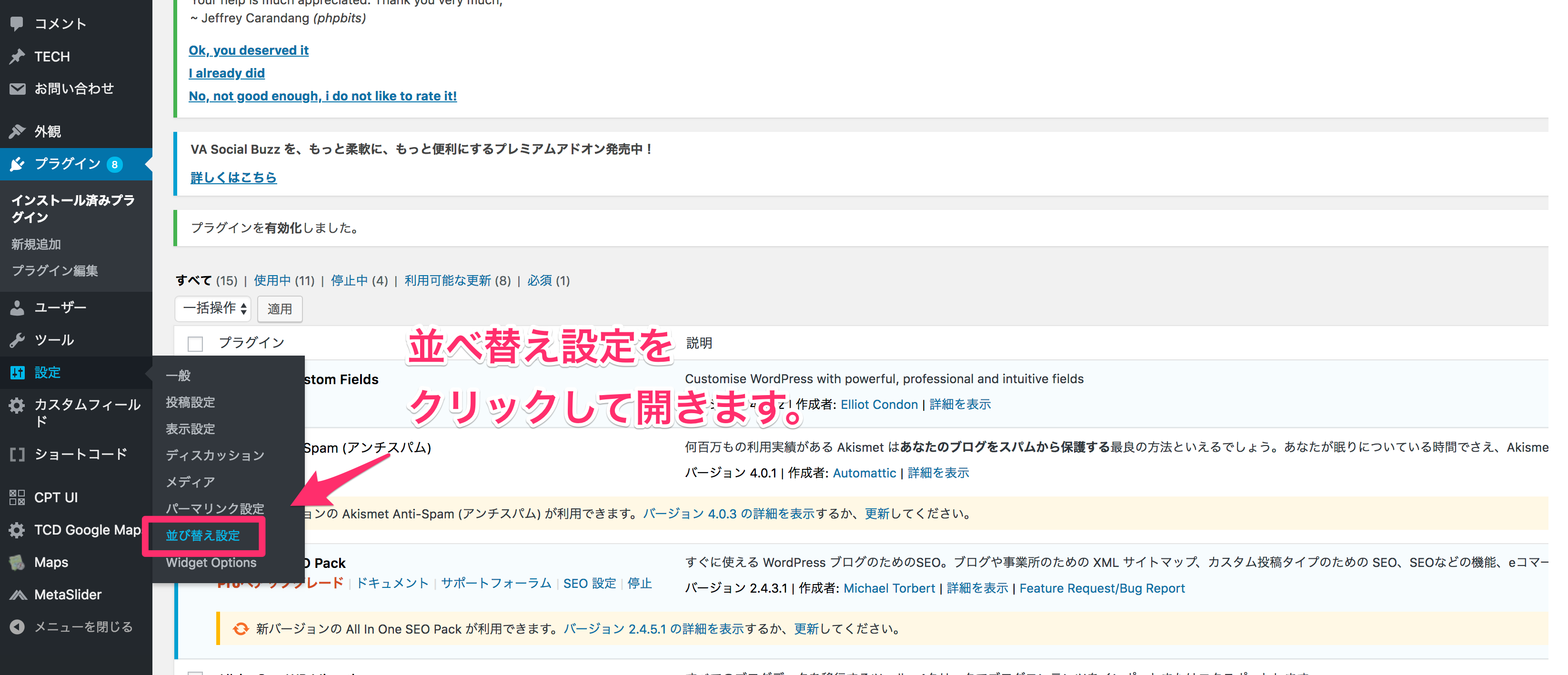This screenshot has height=675, width=1568.
Task: Toggle the select-all plugins checkbox
Action: [195, 344]
